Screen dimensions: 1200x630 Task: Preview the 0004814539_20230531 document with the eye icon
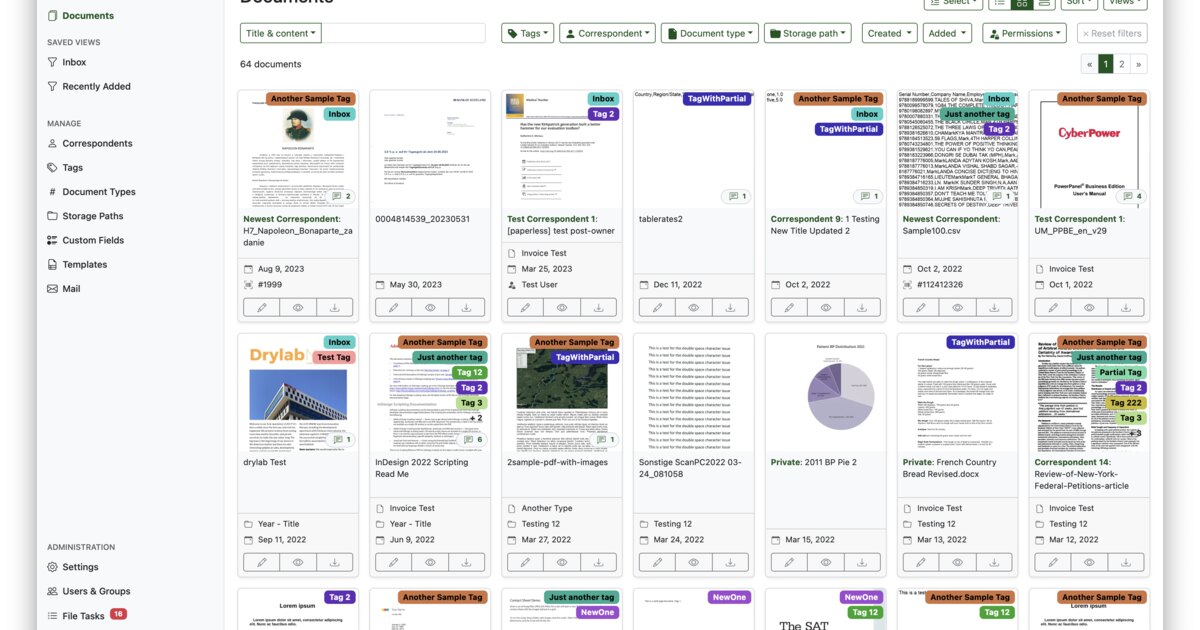(x=430, y=308)
